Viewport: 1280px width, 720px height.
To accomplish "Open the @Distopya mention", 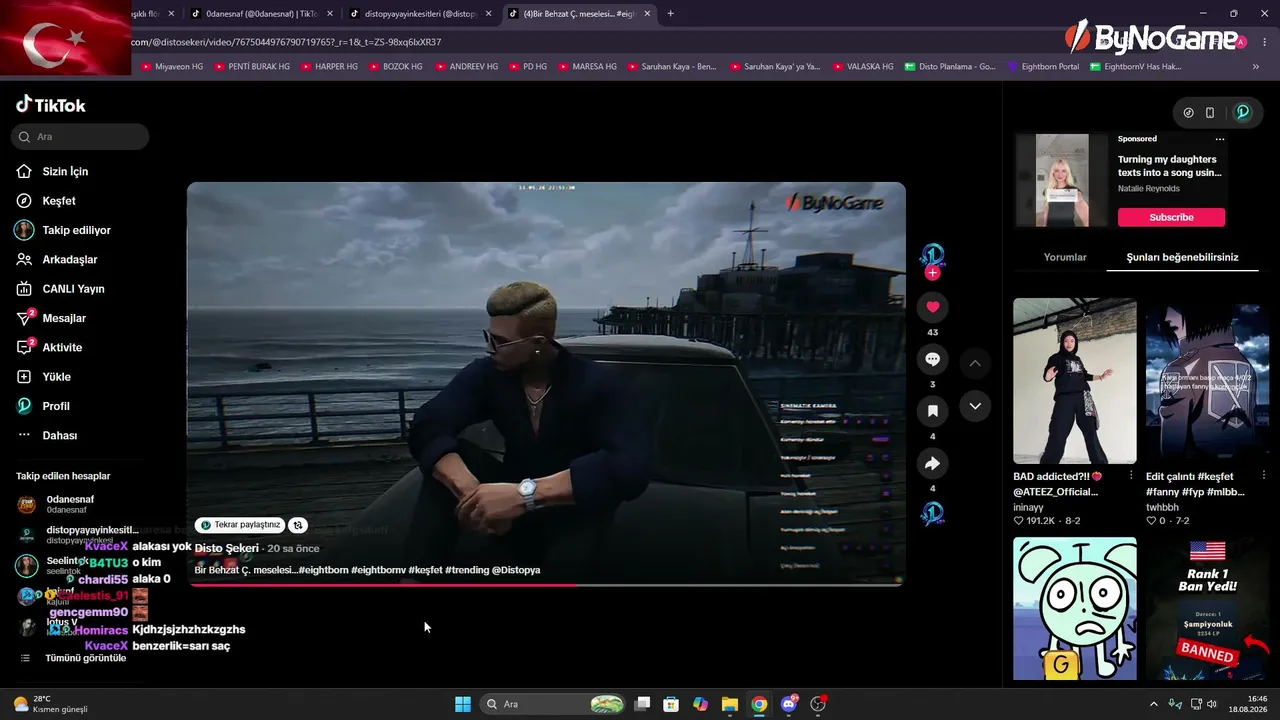I will [x=516, y=570].
